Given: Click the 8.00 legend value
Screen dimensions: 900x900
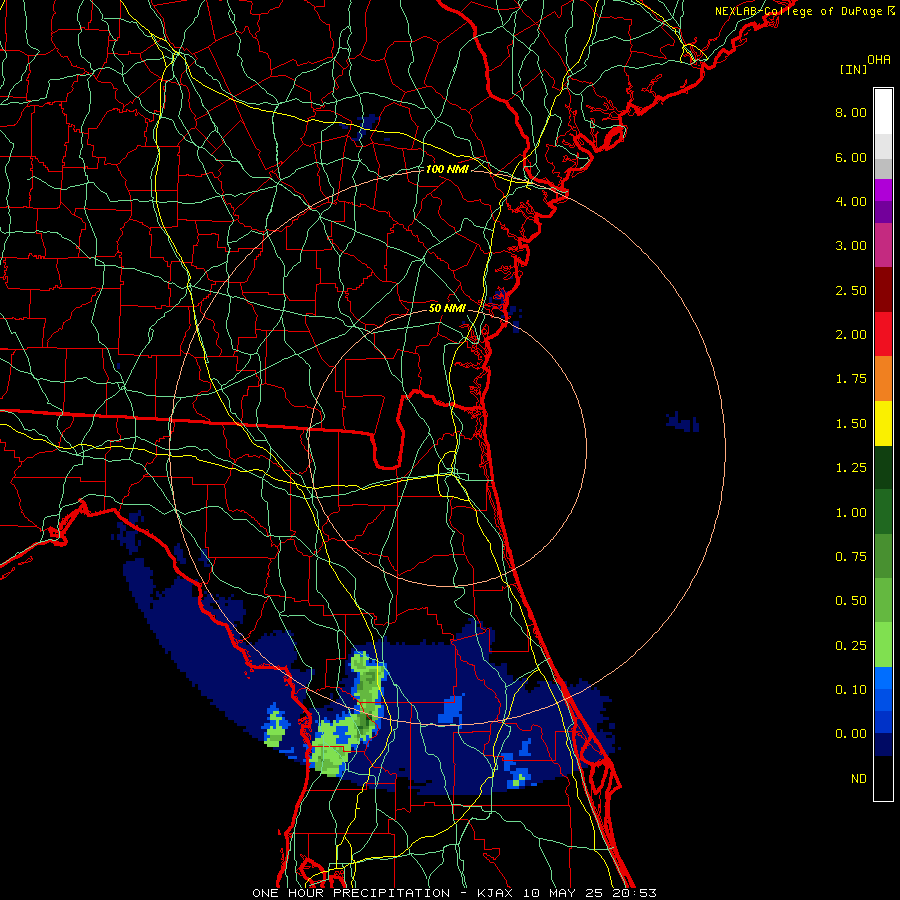Looking at the screenshot, I should pyautogui.click(x=851, y=112).
